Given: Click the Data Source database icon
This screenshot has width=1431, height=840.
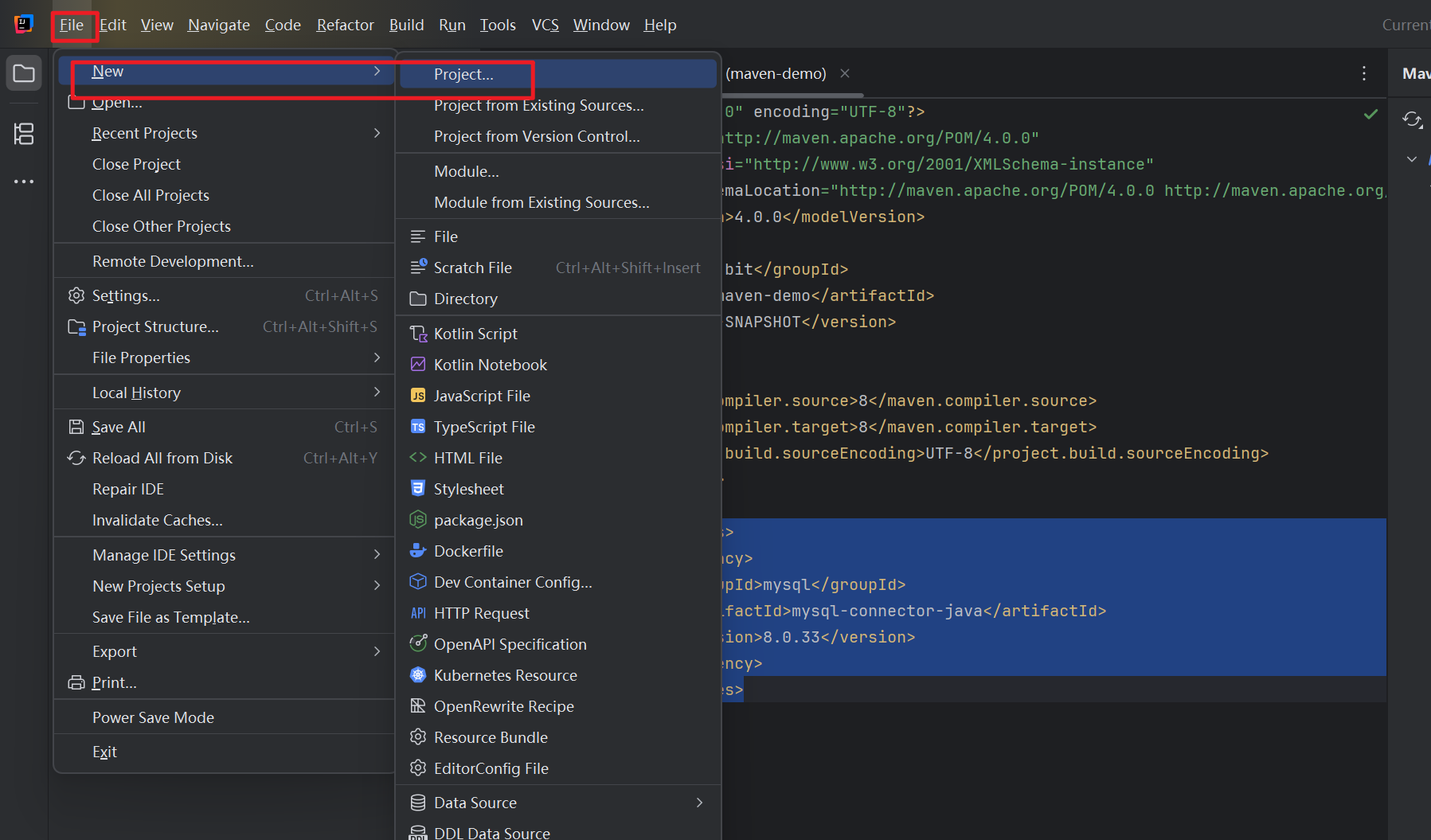Looking at the screenshot, I should point(418,803).
